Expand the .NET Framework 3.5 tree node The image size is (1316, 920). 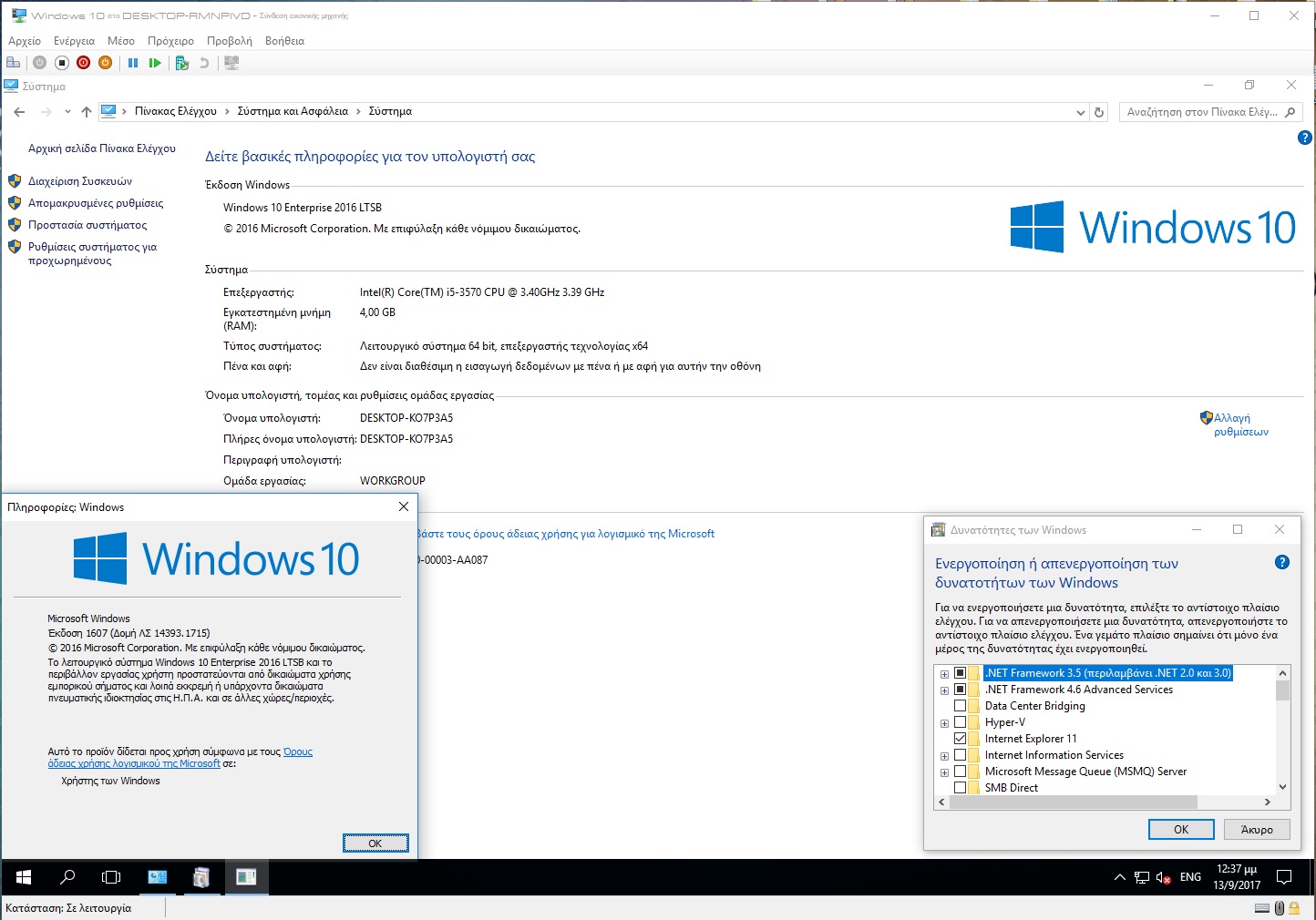pos(944,674)
